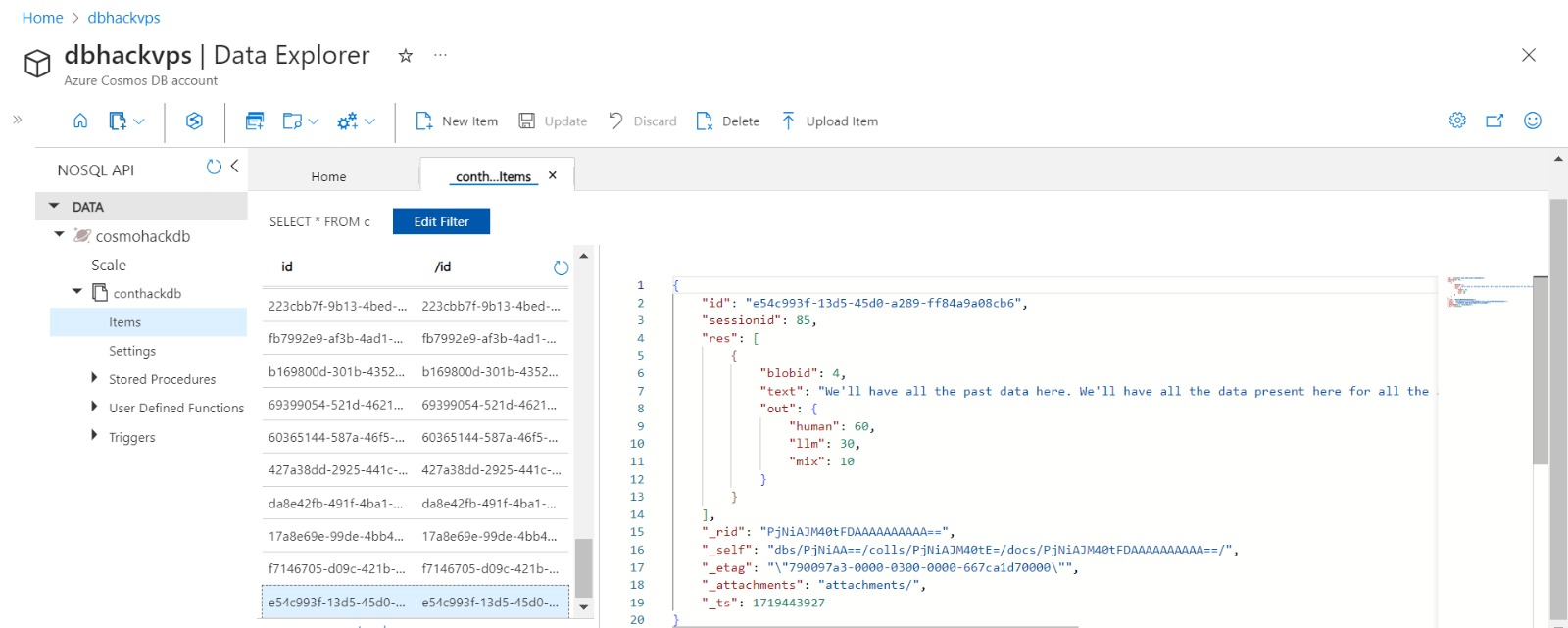The image size is (1568, 628).
Task: Favorite the dbhackvps account star
Action: 405,56
